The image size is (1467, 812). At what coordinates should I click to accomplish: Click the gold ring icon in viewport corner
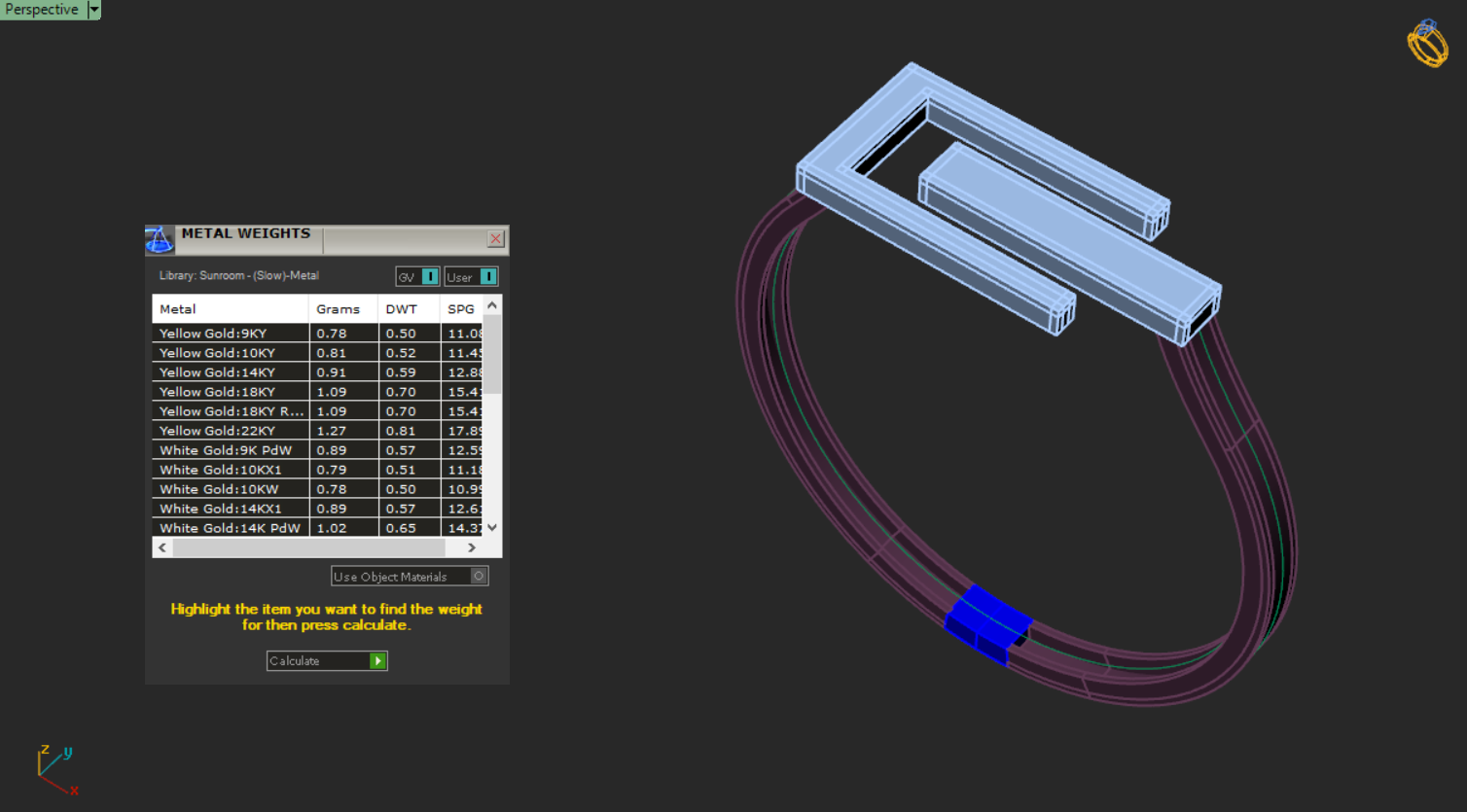point(1427,44)
